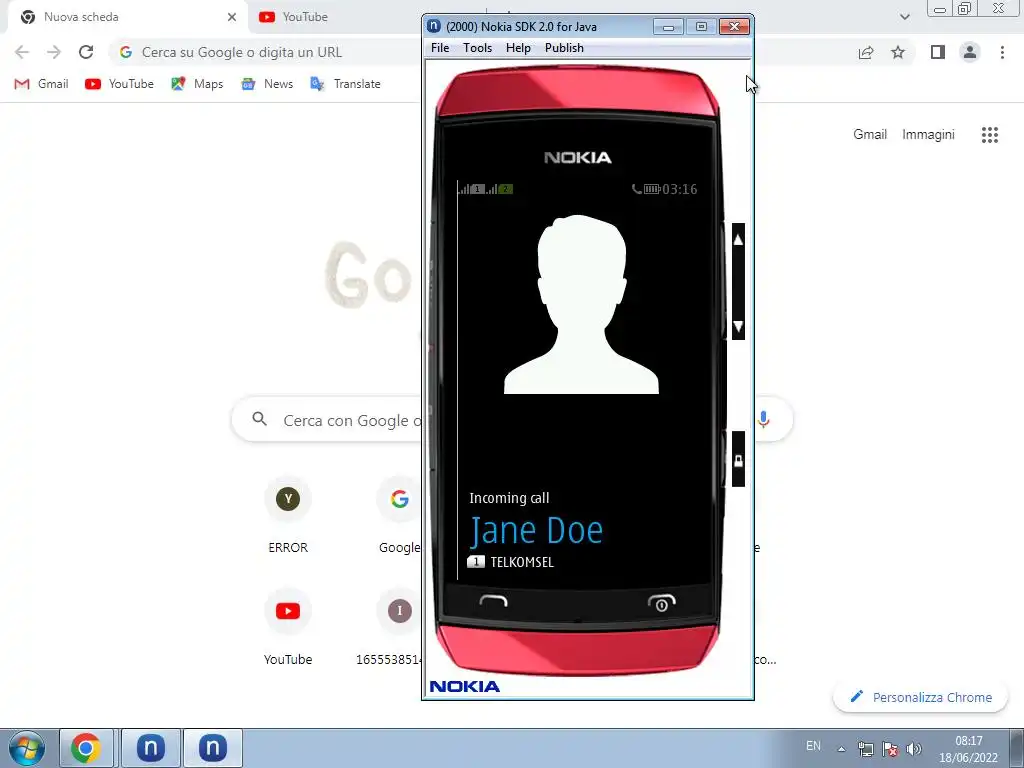Open YouTube bookmark in bookmarks bar
This screenshot has width=1024, height=768.
coord(120,84)
